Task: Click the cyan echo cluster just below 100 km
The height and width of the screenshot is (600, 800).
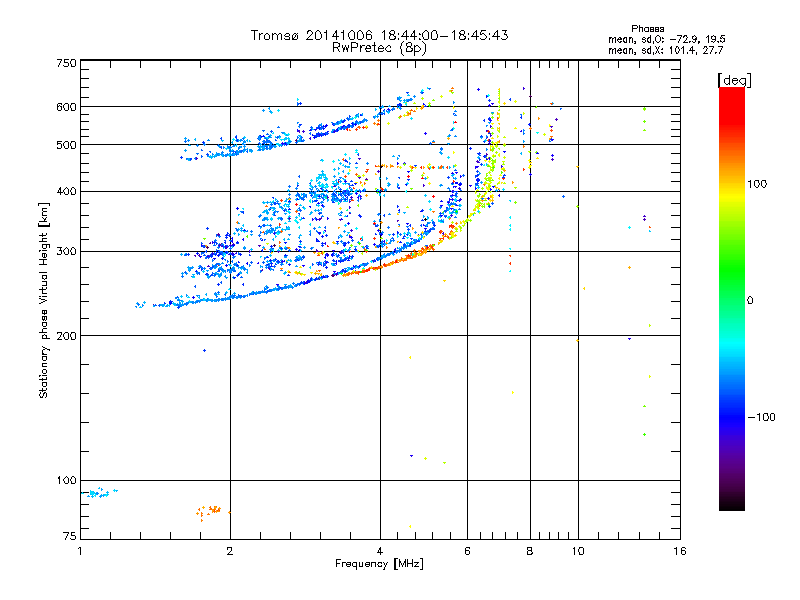Action: pyautogui.click(x=99, y=493)
